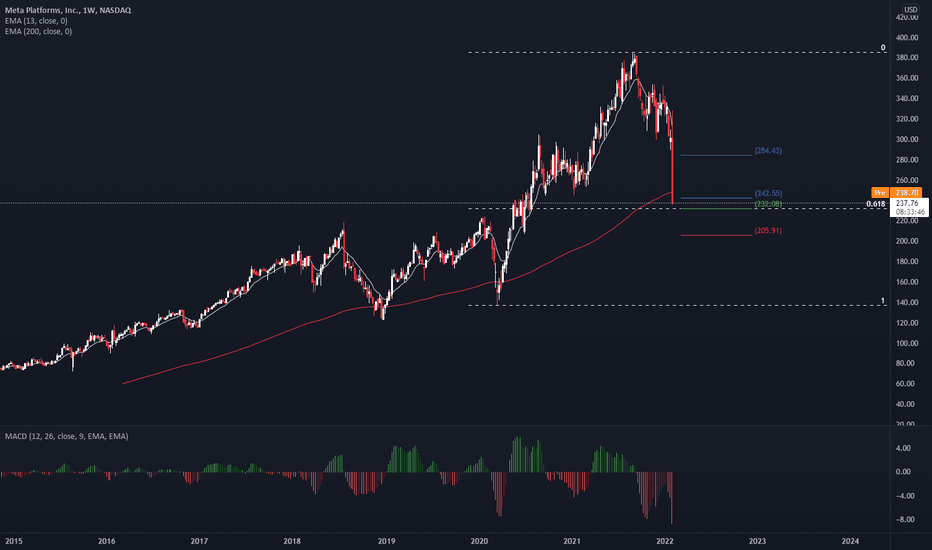The width and height of the screenshot is (932, 550).
Task: Click the 2015 label on time axis
Action: [x=14, y=541]
